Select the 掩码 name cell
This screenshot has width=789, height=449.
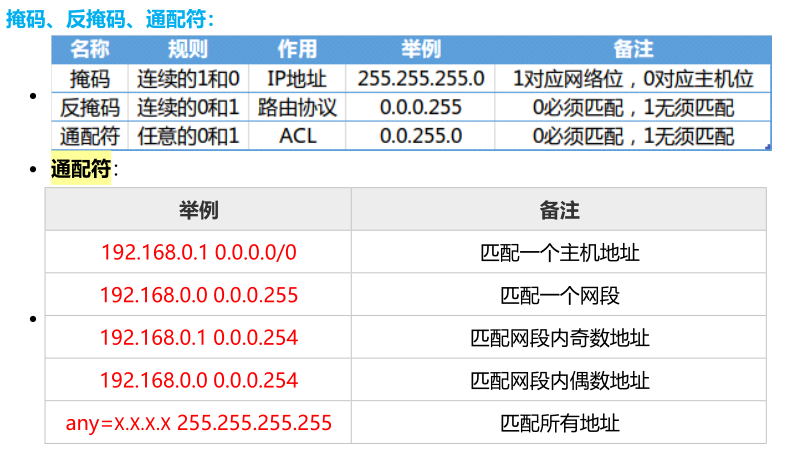point(90,79)
